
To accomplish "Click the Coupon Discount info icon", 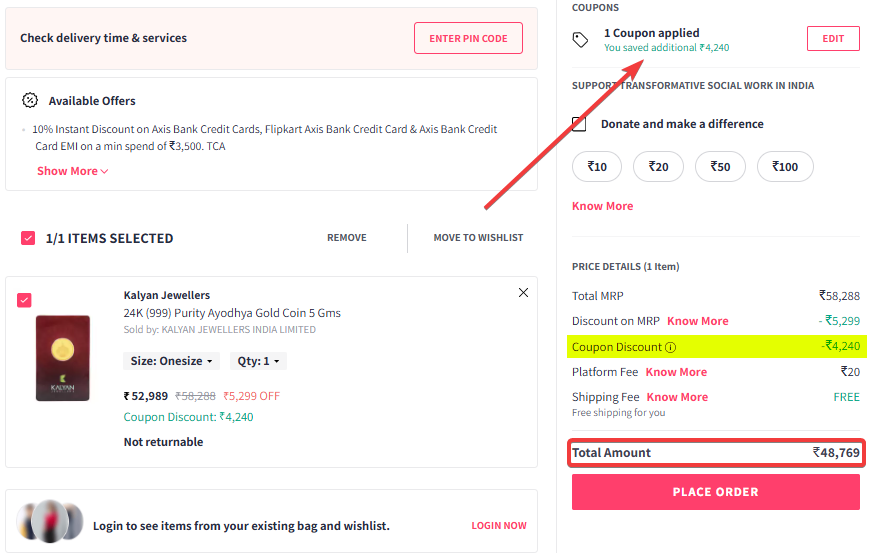I will tap(670, 348).
